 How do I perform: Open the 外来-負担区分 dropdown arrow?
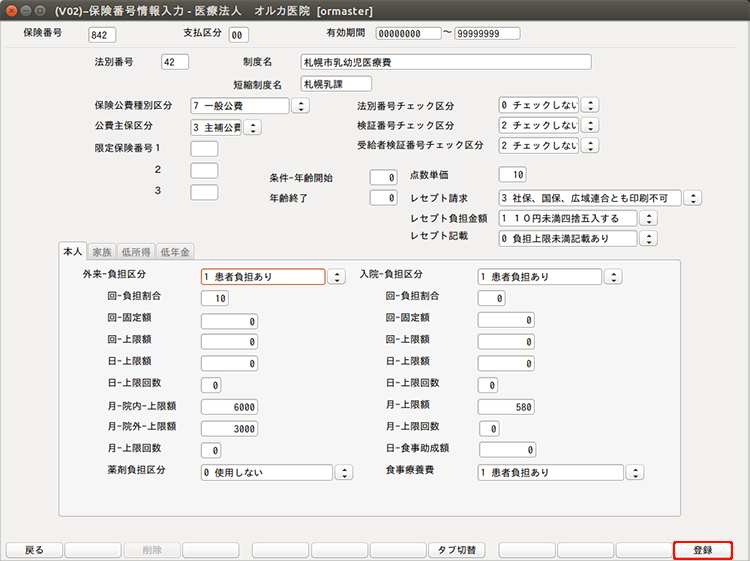tap(337, 277)
